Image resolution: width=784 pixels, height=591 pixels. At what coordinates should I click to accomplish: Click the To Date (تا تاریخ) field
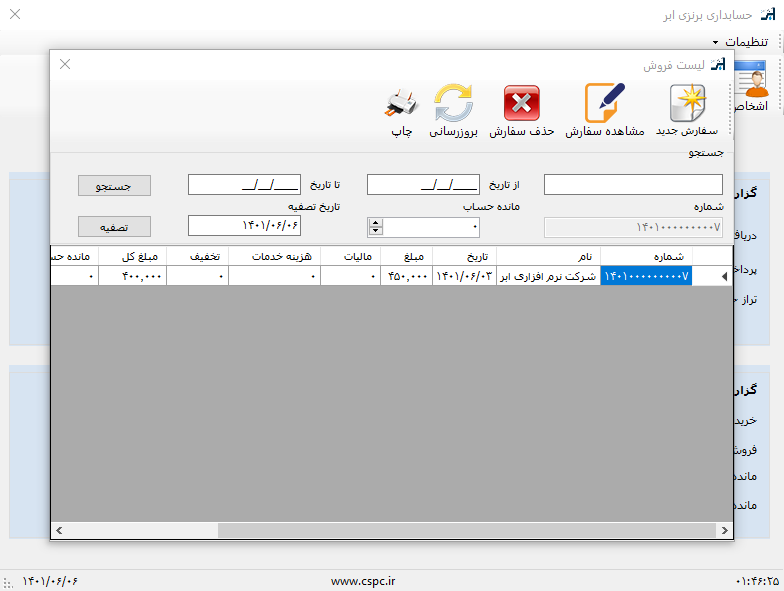(x=244, y=185)
